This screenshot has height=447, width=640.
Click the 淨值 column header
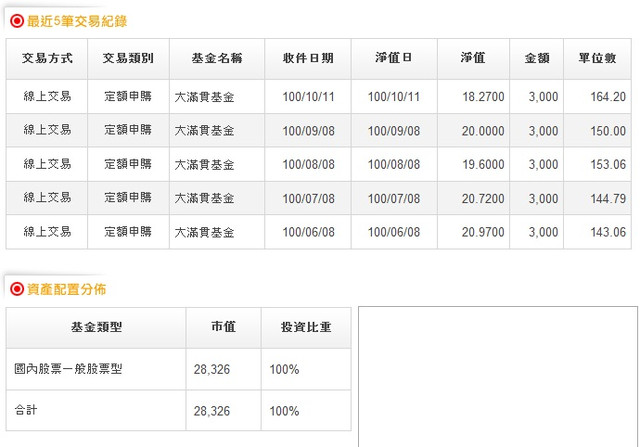(x=473, y=58)
